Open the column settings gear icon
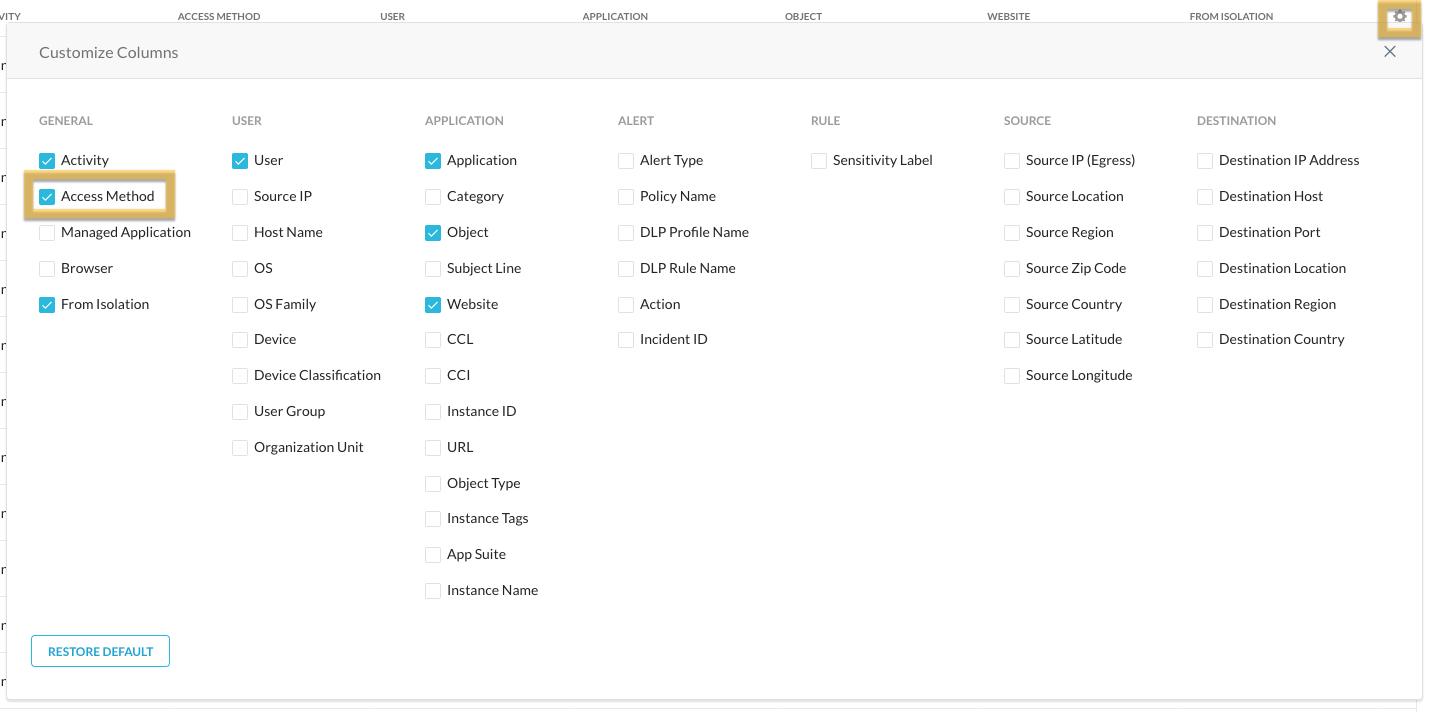The width and height of the screenshot is (1429, 712). point(1400,17)
